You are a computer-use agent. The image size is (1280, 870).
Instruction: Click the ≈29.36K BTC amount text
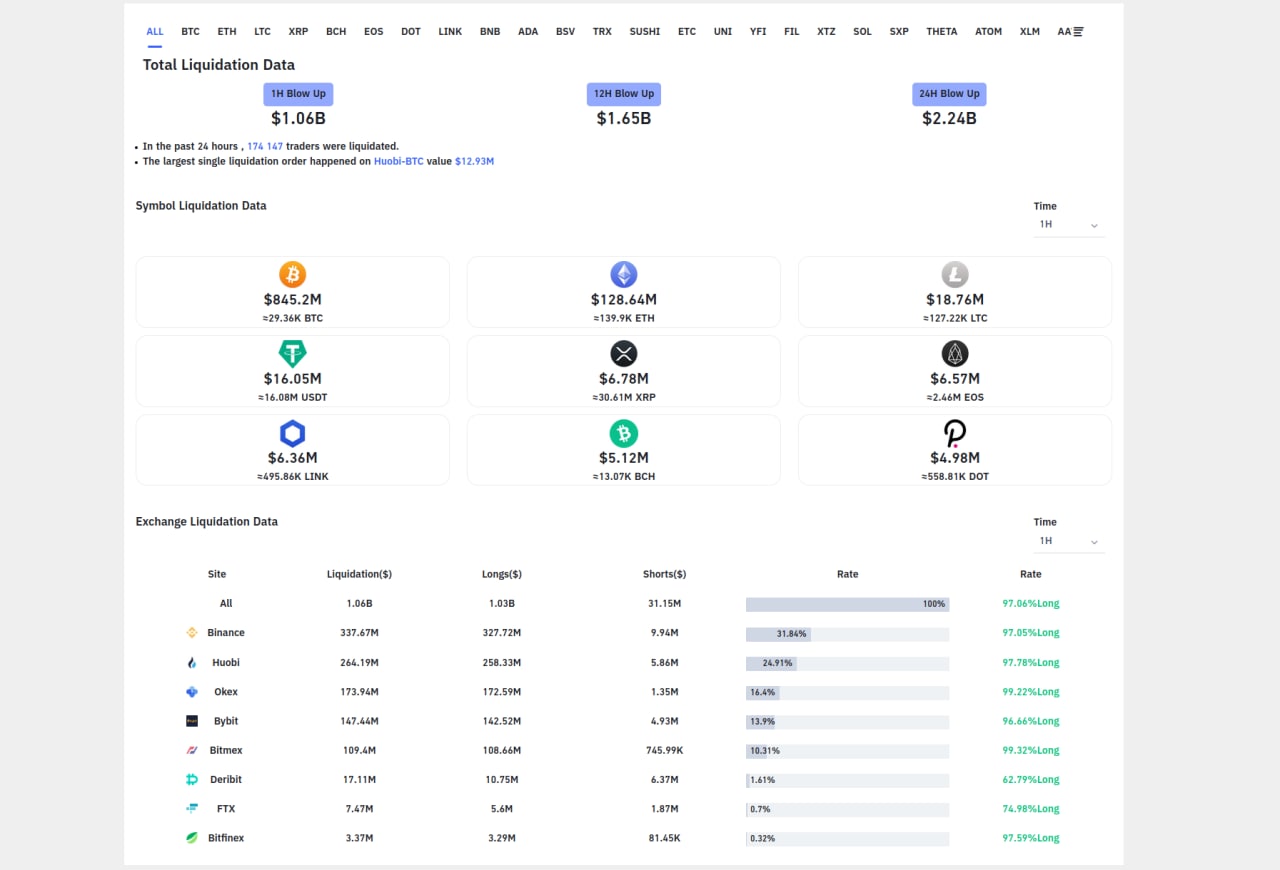pos(292,319)
